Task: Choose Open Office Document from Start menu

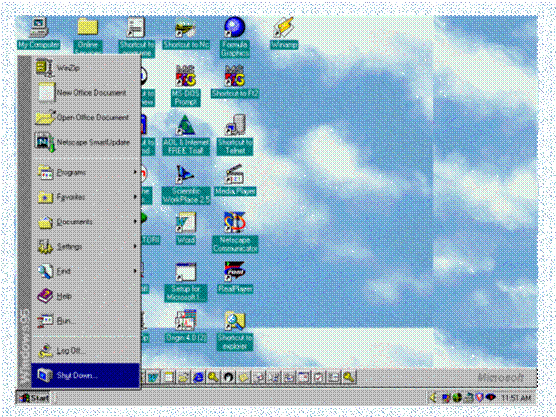Action: tap(86, 117)
